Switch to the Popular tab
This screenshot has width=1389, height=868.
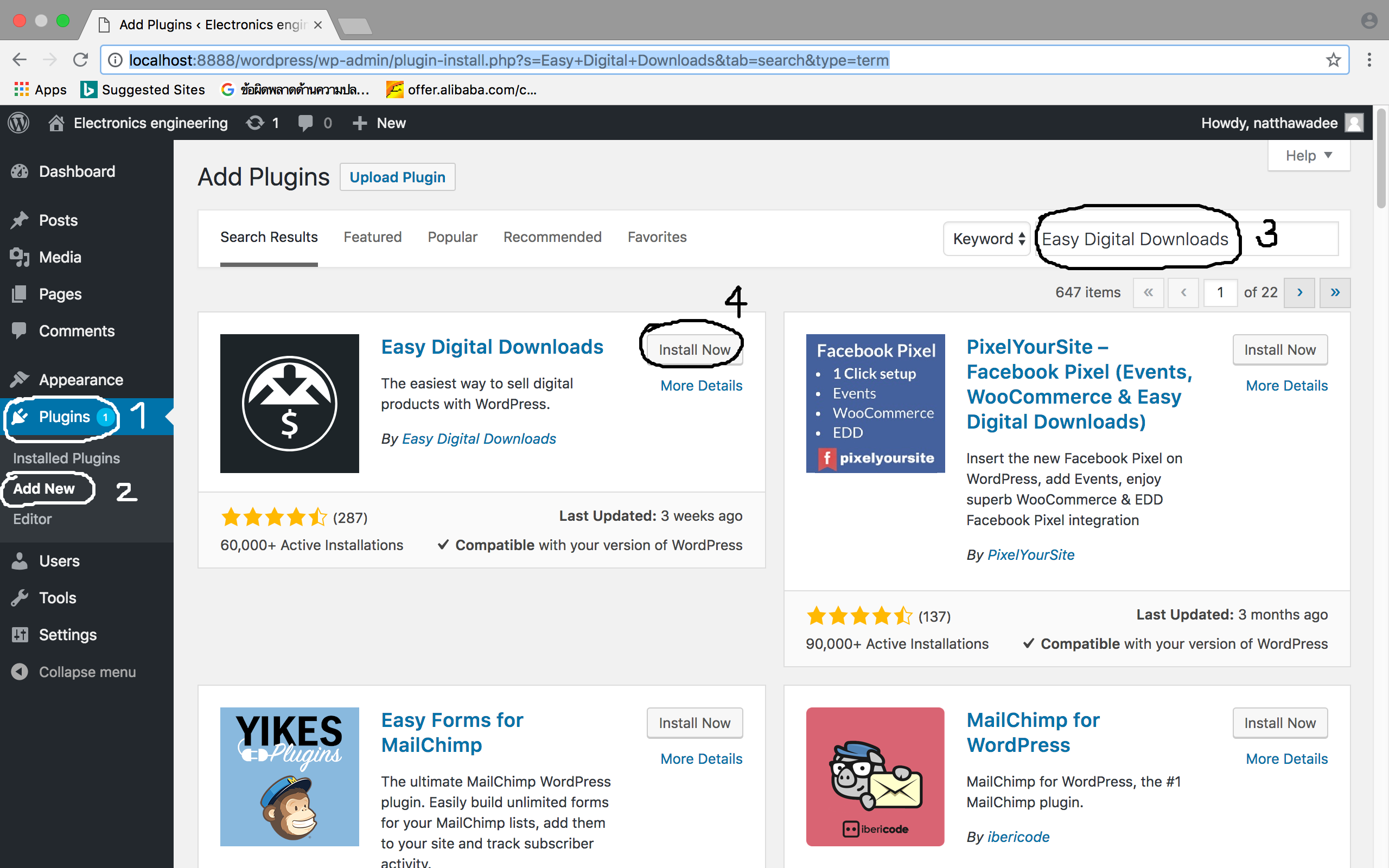453,237
